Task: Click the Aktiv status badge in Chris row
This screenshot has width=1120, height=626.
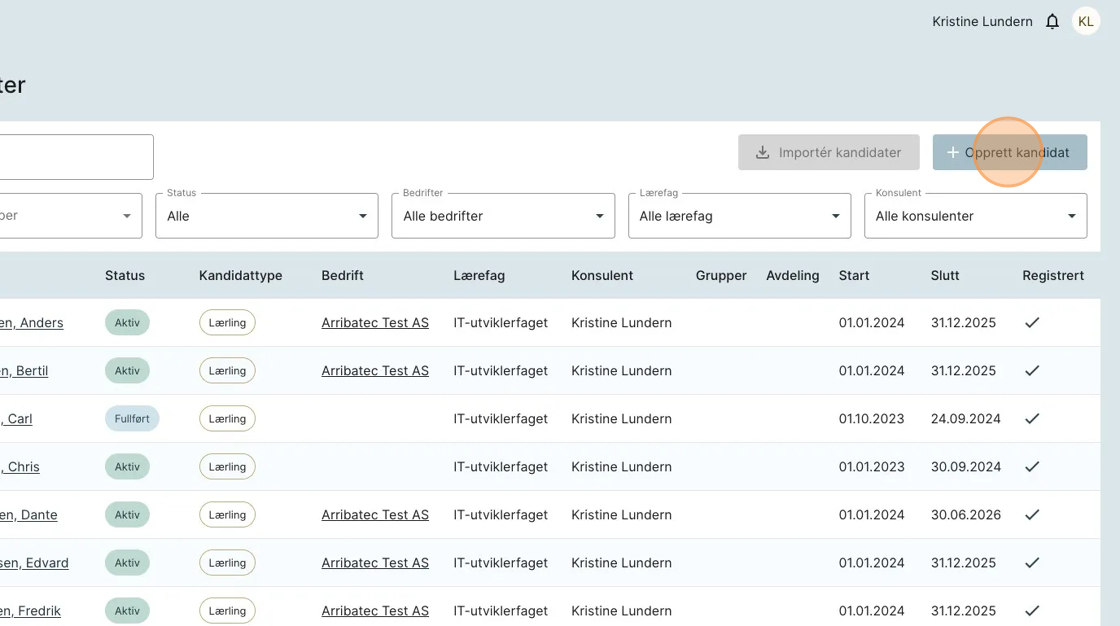Action: tap(127, 467)
